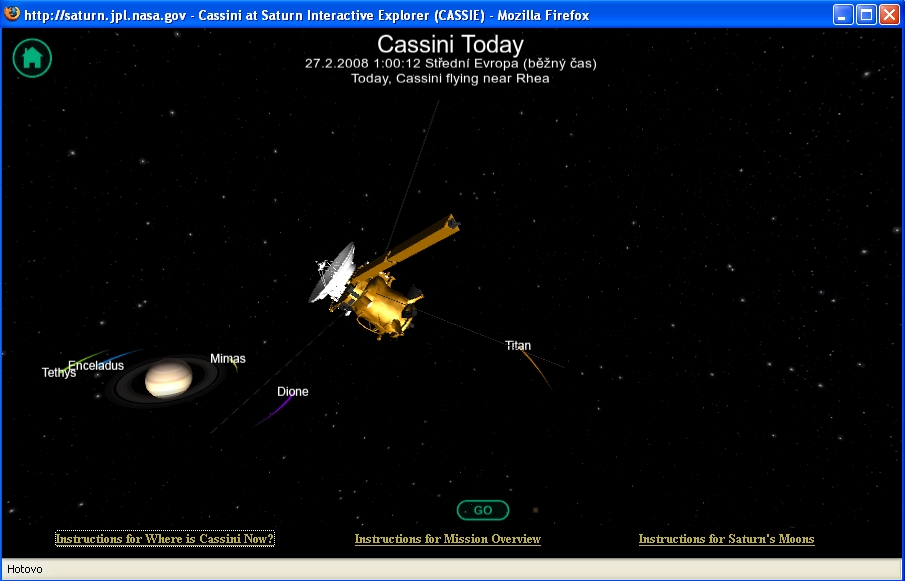
Task: Click the Cassini spacecraft model
Action: pos(384,278)
